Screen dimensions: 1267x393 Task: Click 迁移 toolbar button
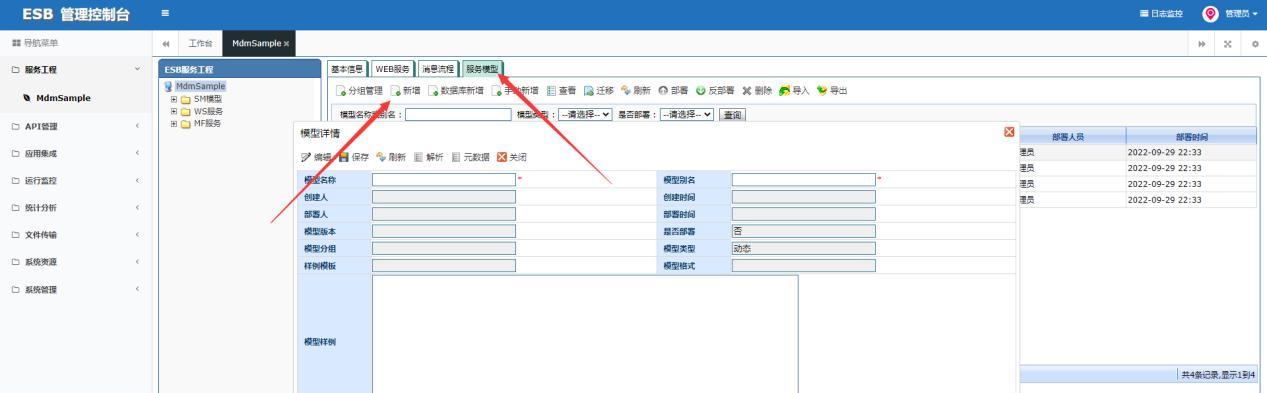pos(598,90)
